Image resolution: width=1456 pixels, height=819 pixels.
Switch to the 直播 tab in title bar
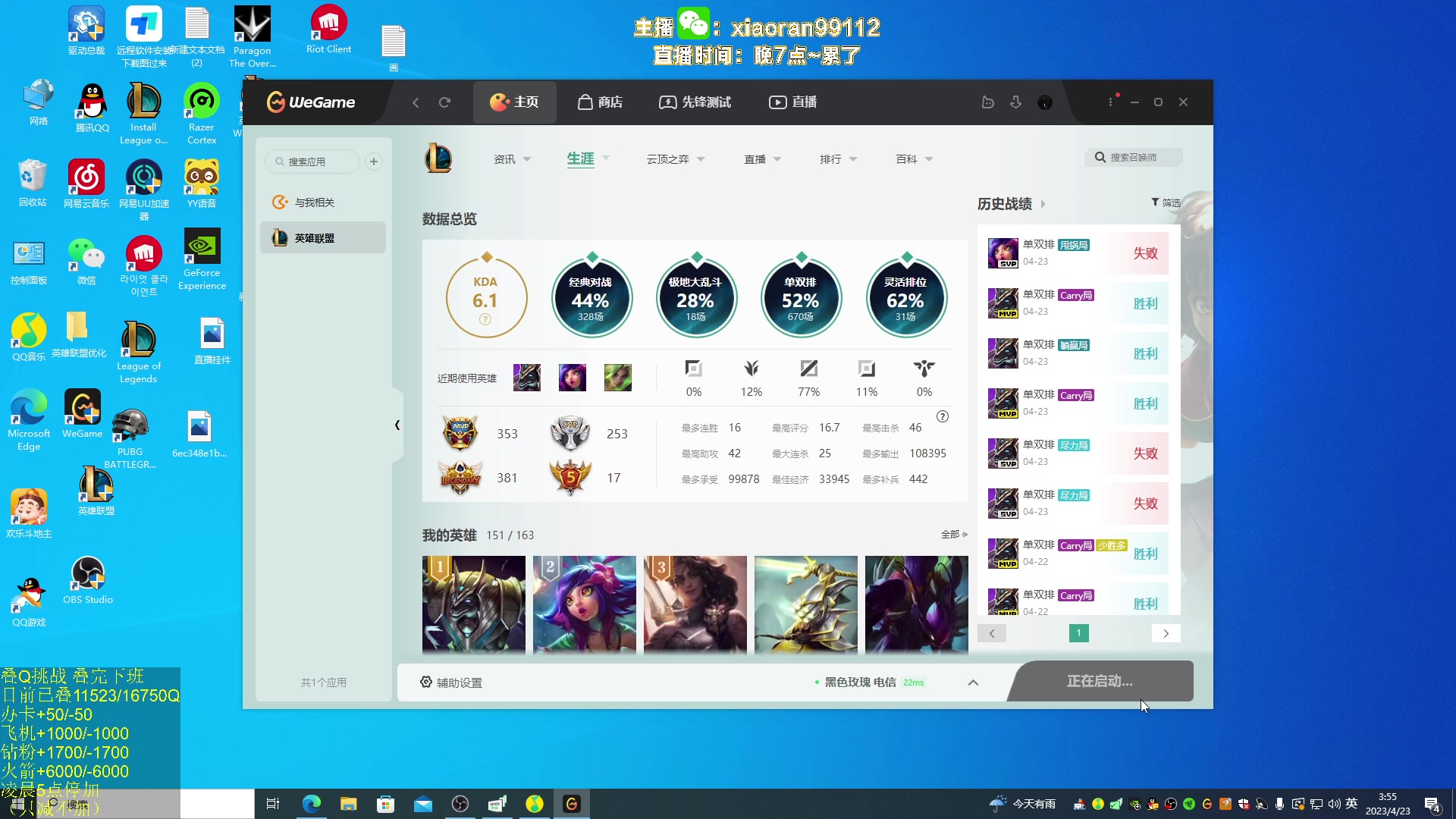(x=793, y=102)
